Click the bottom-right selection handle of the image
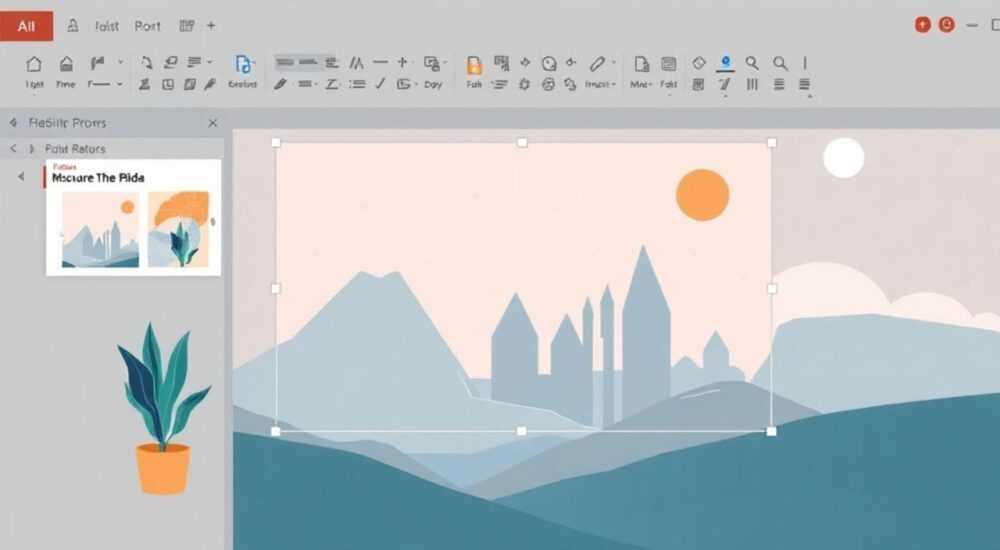 (771, 431)
